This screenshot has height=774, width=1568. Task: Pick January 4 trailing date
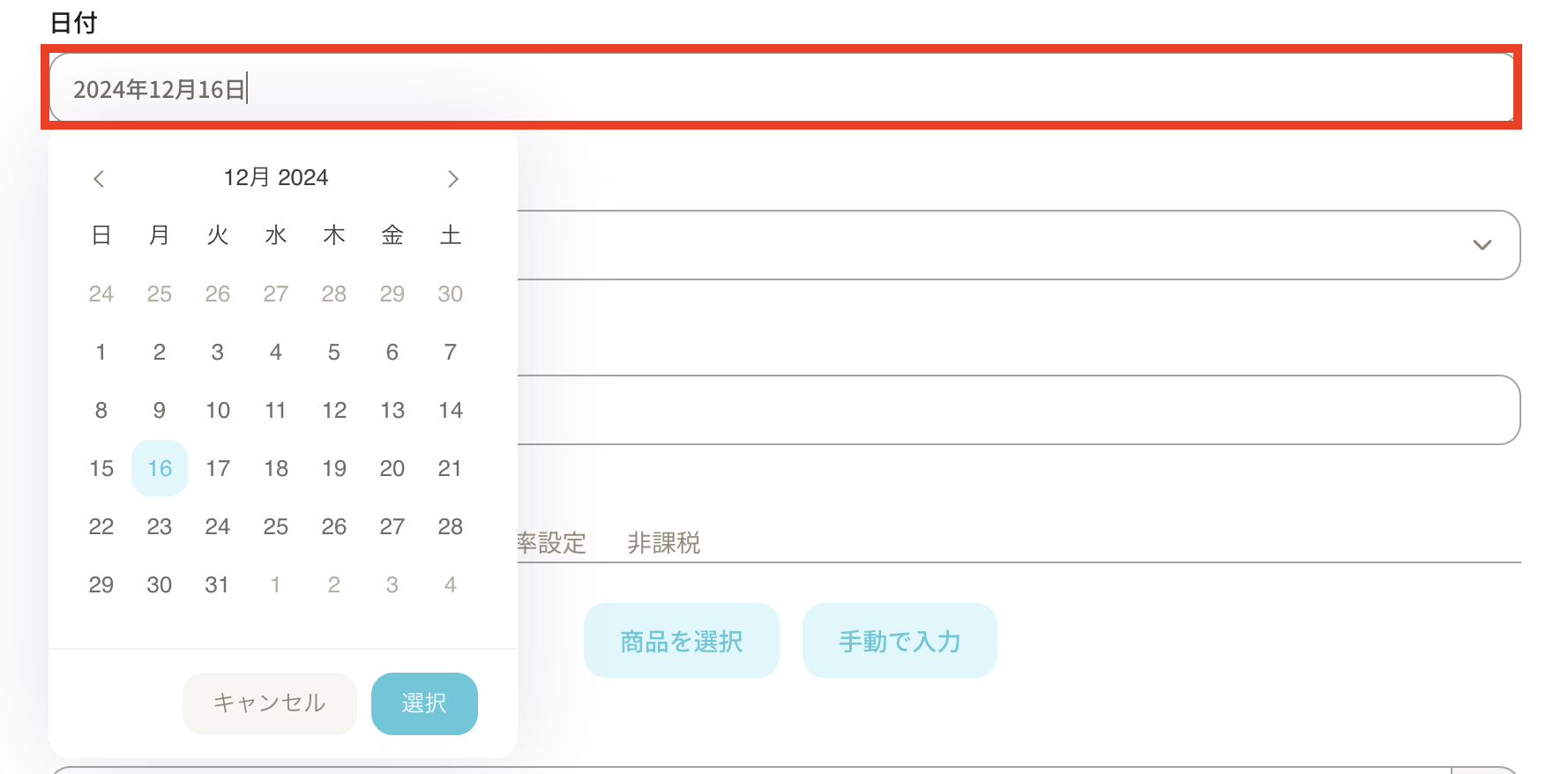click(x=450, y=584)
